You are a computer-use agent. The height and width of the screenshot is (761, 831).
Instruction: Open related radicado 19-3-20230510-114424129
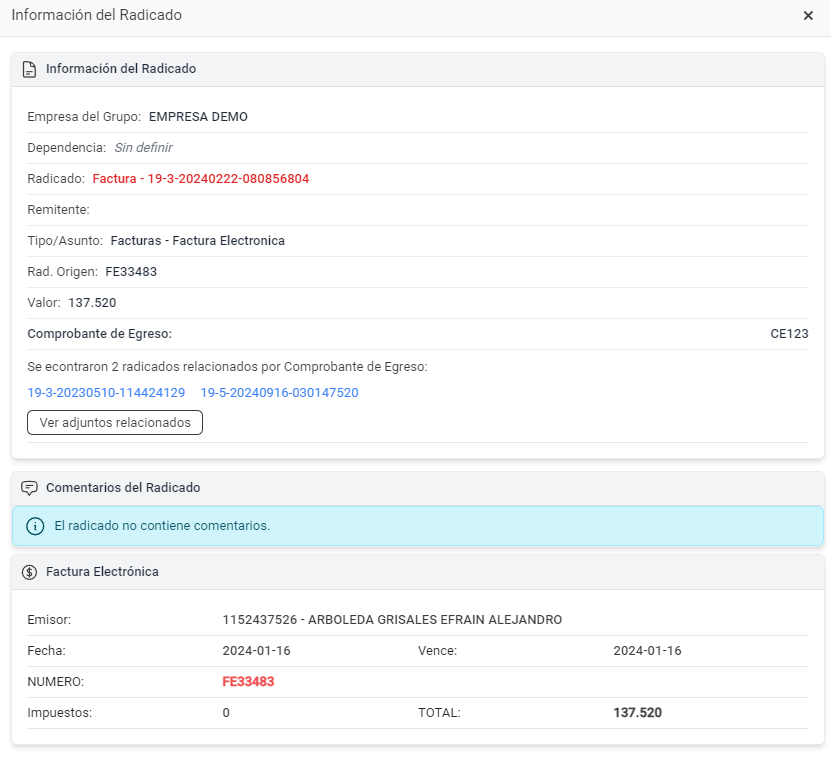click(106, 393)
